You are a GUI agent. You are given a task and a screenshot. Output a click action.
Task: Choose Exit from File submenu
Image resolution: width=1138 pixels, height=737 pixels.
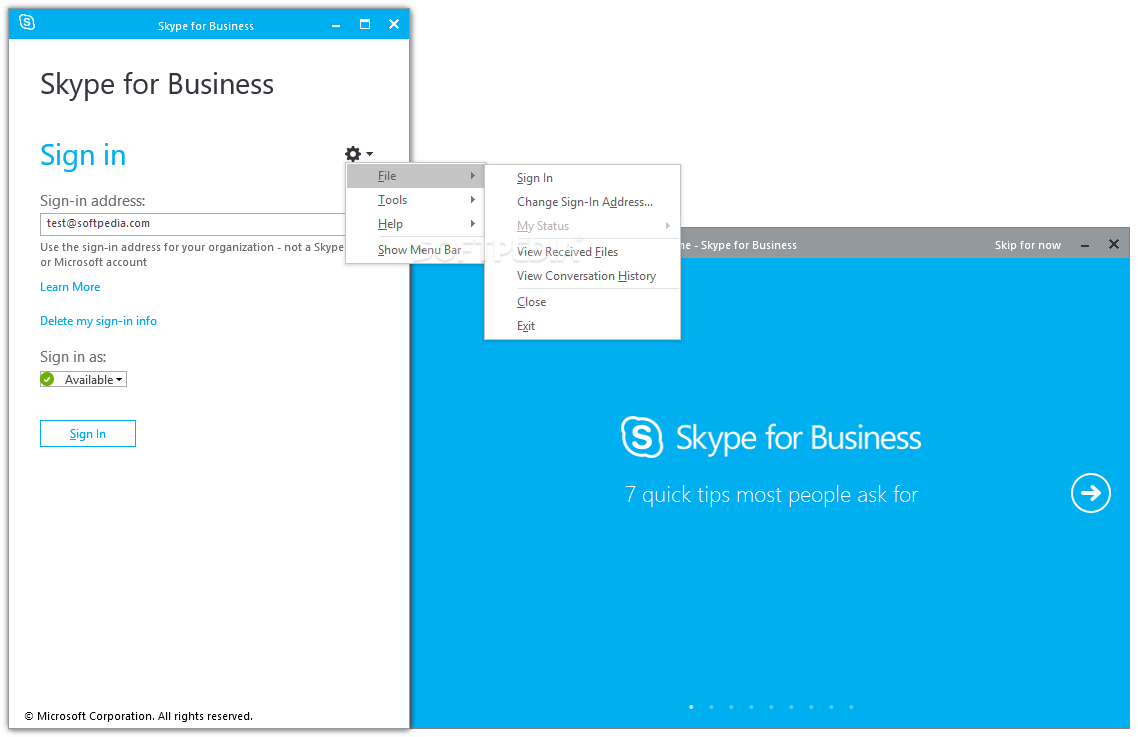click(x=582, y=326)
